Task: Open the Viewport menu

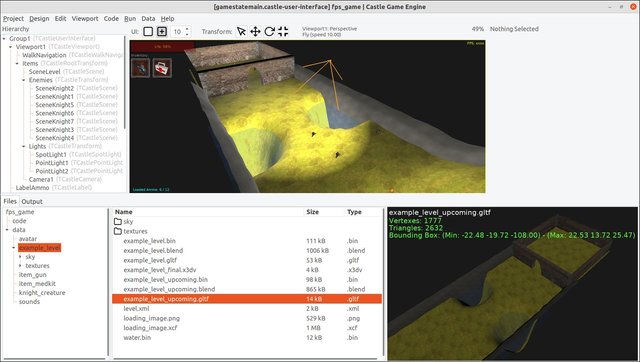Action: pos(85,18)
